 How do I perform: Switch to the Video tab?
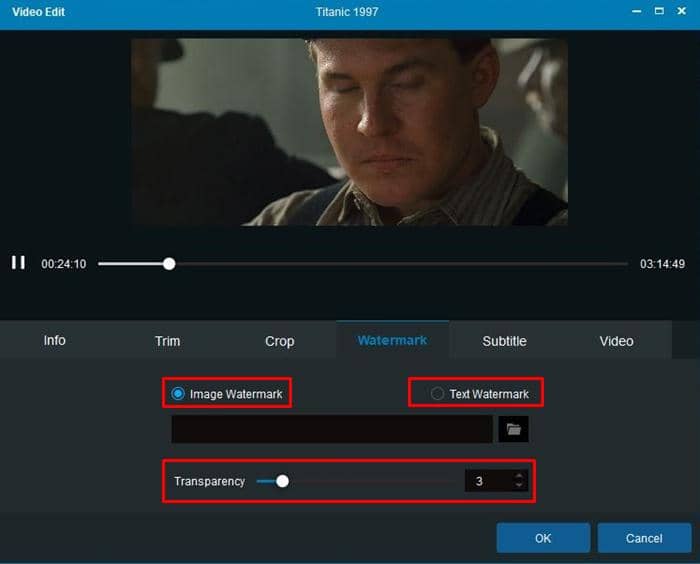(x=617, y=341)
